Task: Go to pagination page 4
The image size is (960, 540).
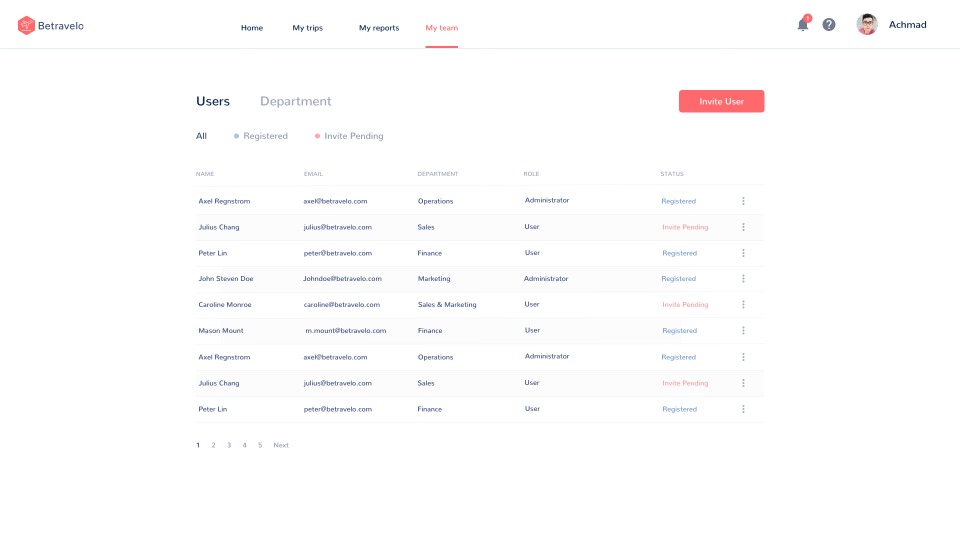Action: tap(244, 445)
